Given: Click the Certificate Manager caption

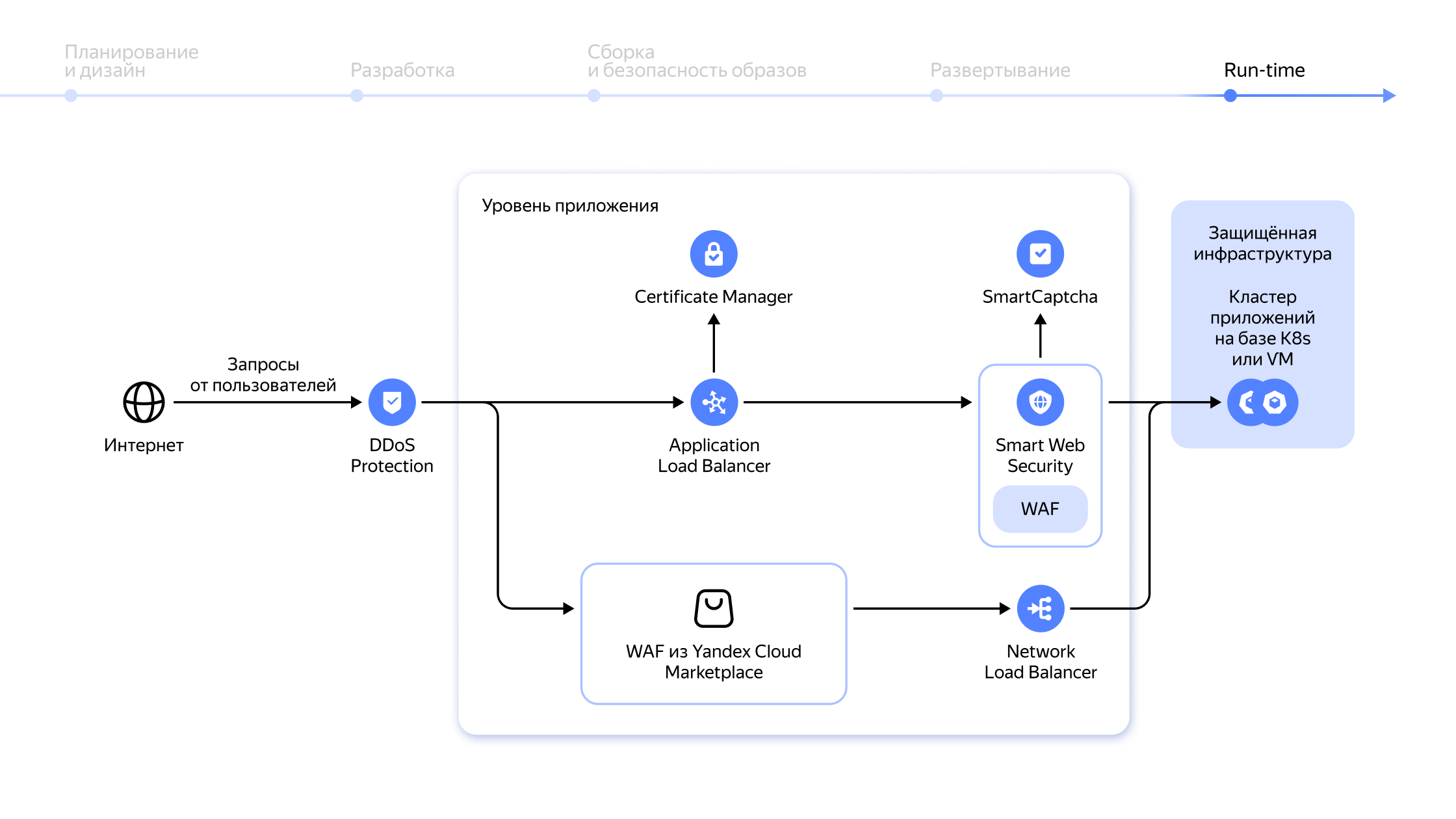Looking at the screenshot, I should pos(714,297).
